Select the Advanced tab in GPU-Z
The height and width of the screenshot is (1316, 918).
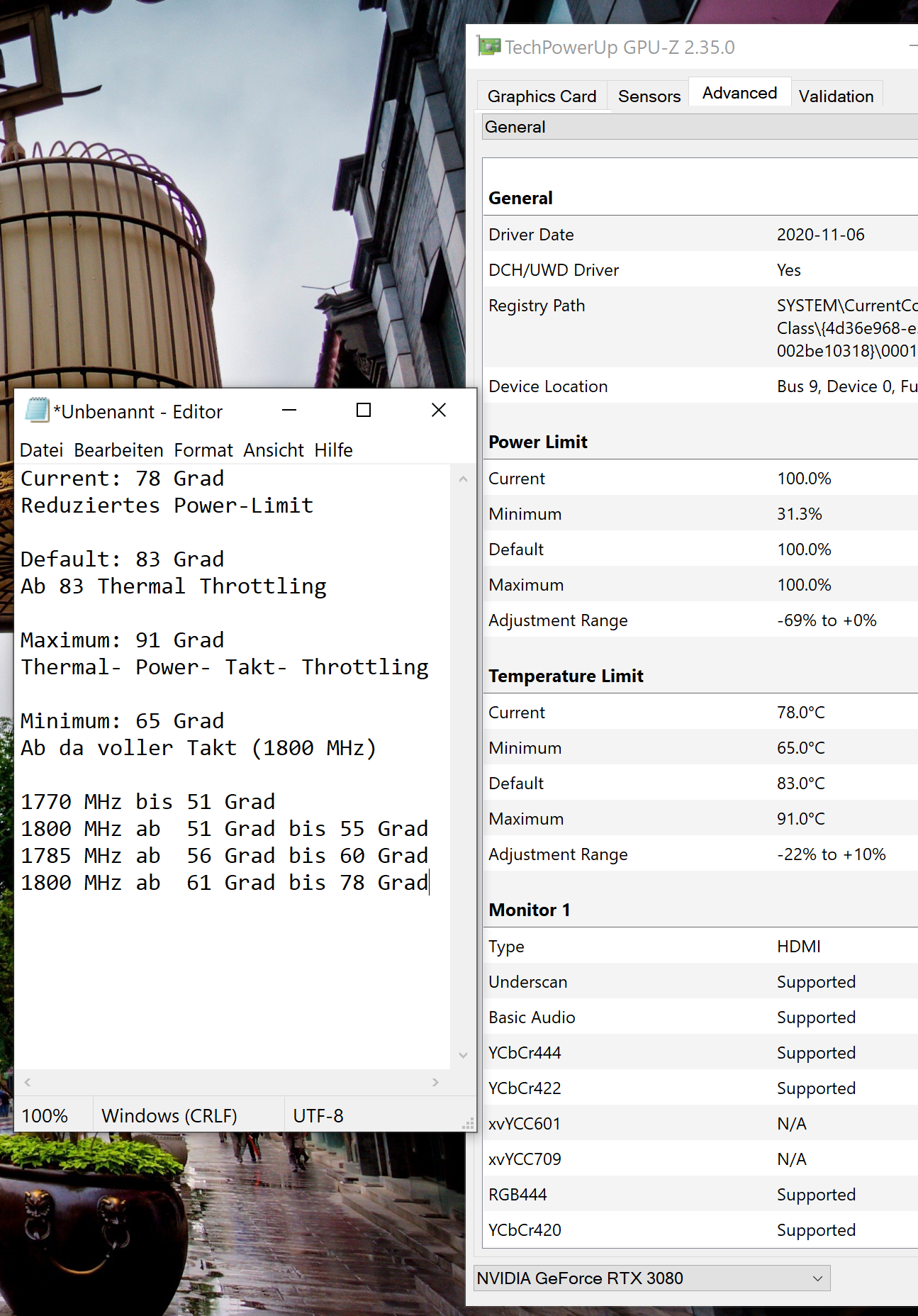coord(739,93)
